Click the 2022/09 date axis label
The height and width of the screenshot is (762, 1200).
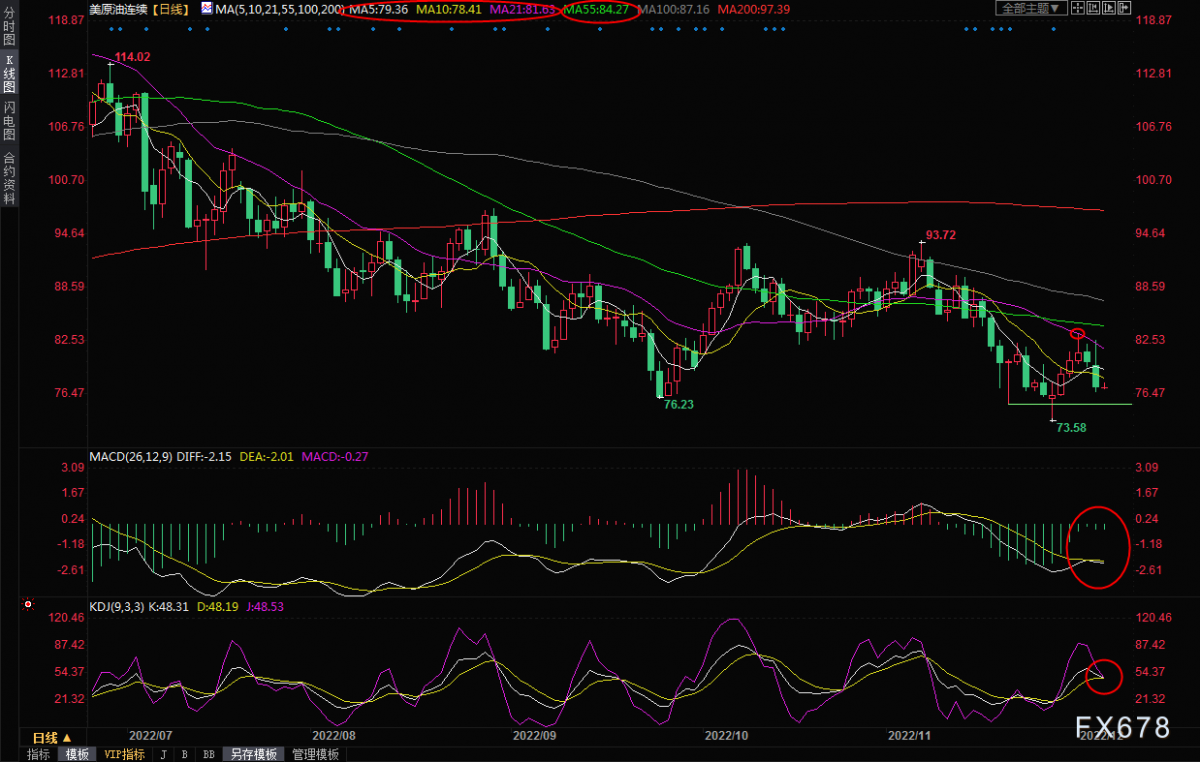pos(534,734)
